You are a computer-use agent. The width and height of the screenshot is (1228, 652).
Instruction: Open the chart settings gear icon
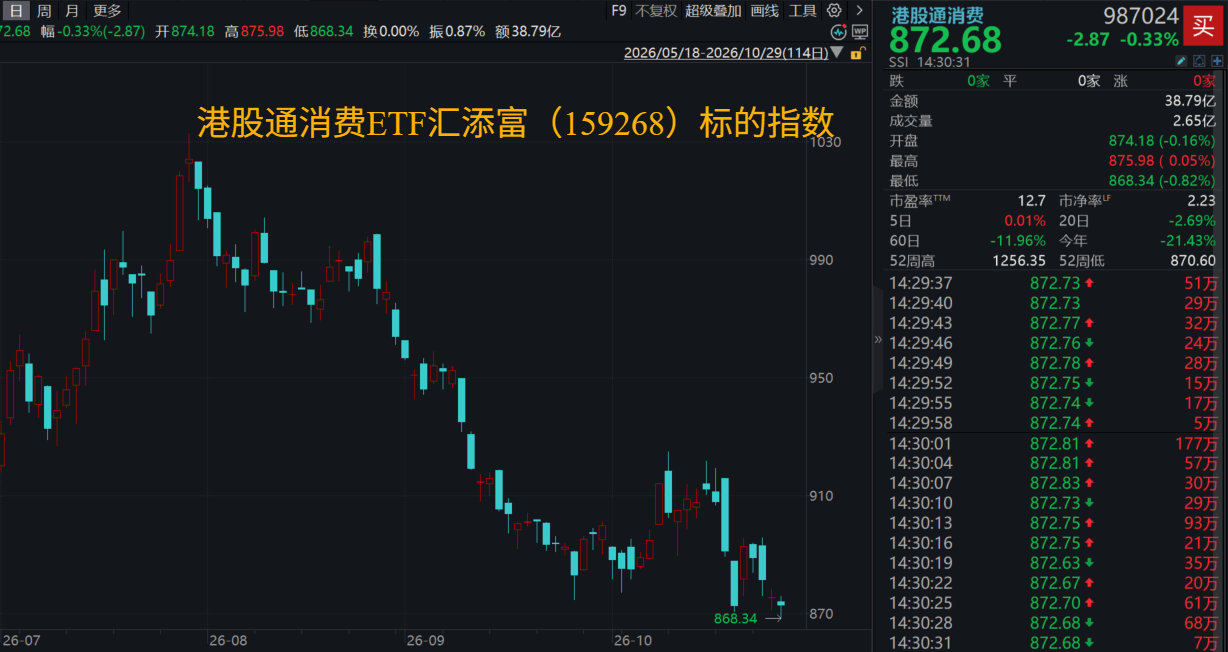[x=835, y=11]
